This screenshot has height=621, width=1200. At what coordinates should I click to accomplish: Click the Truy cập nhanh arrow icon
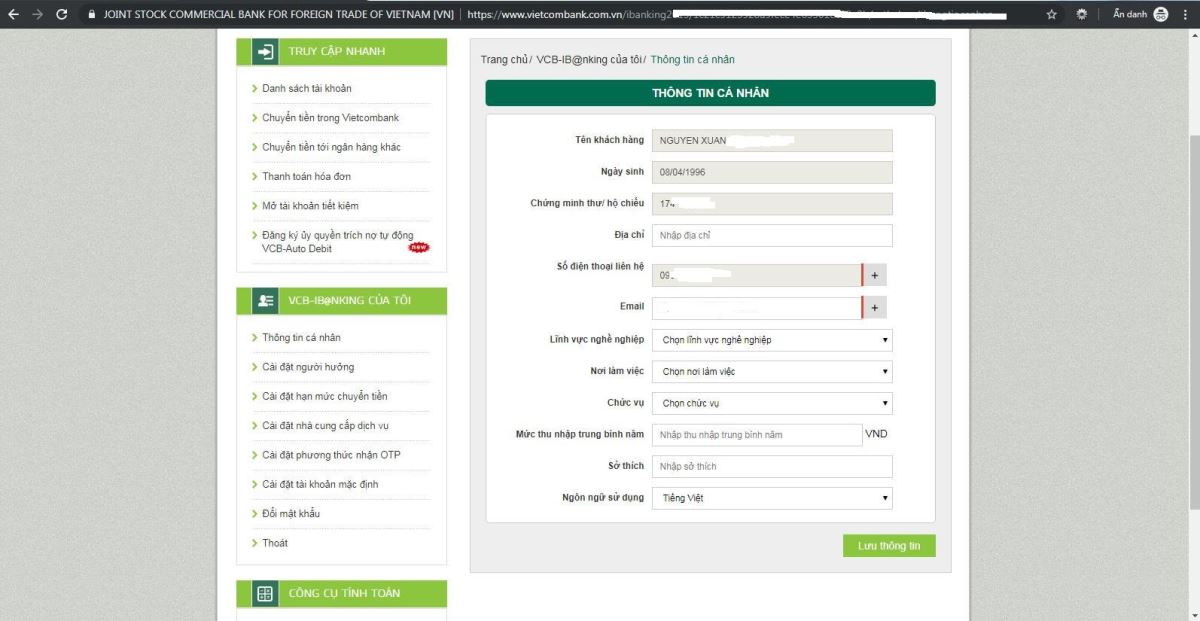[x=265, y=51]
